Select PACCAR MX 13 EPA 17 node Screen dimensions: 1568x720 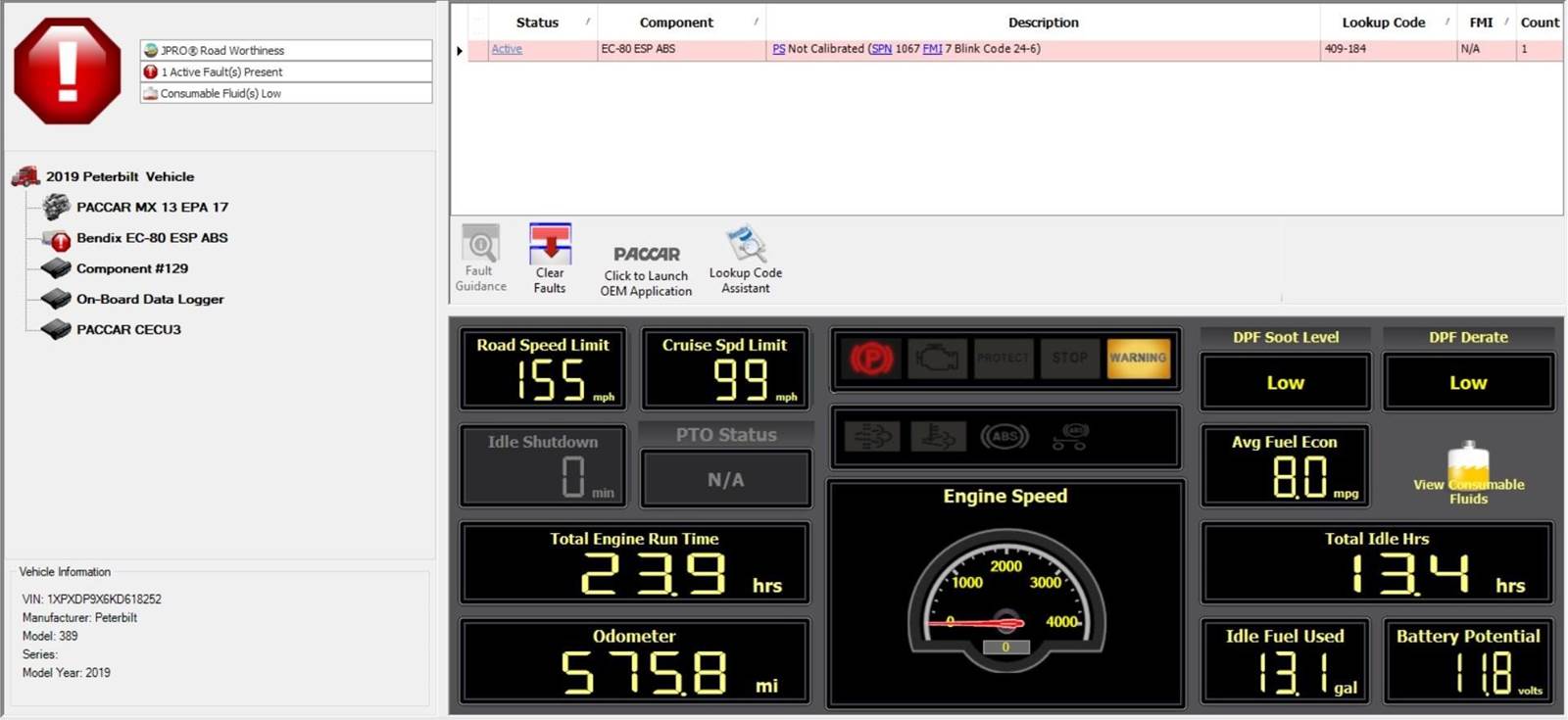(x=152, y=208)
